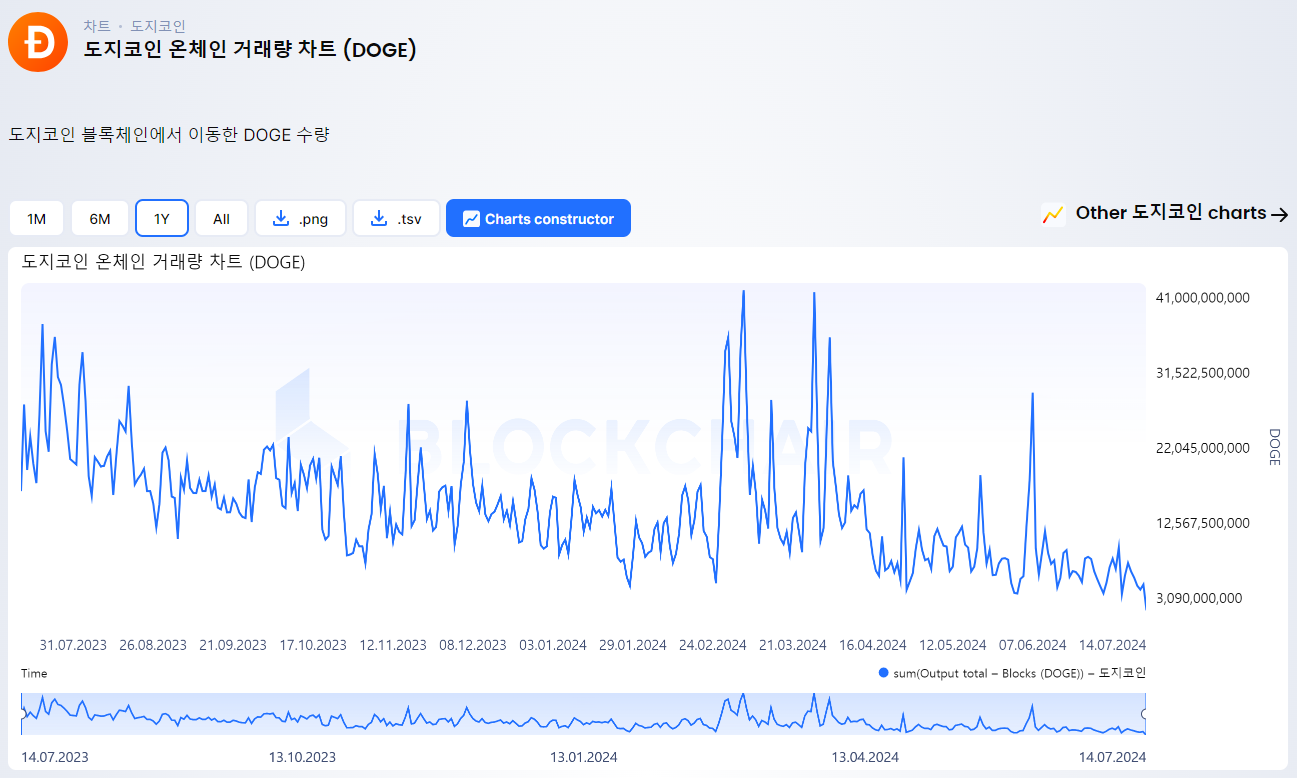Image resolution: width=1297 pixels, height=778 pixels.
Task: Click the 24.02.2024 x-axis date
Action: pyautogui.click(x=713, y=645)
